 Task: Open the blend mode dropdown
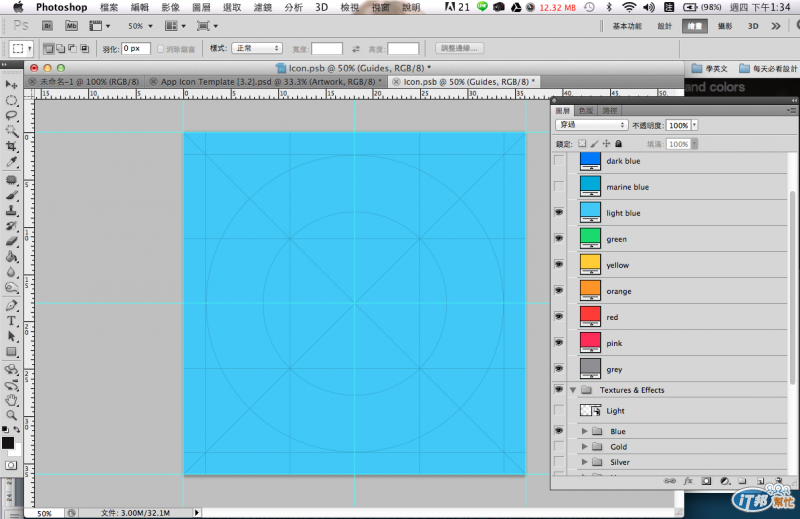[x=591, y=125]
